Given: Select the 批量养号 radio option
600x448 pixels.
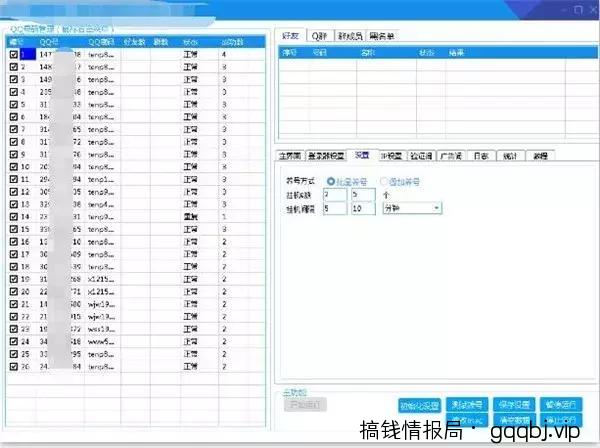Looking at the screenshot, I should [347, 182].
